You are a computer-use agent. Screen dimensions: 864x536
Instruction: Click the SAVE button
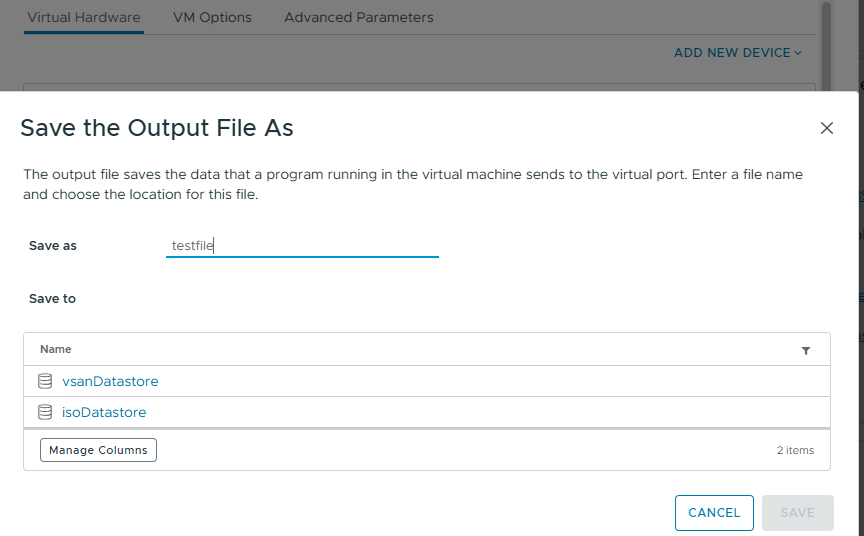tap(797, 512)
